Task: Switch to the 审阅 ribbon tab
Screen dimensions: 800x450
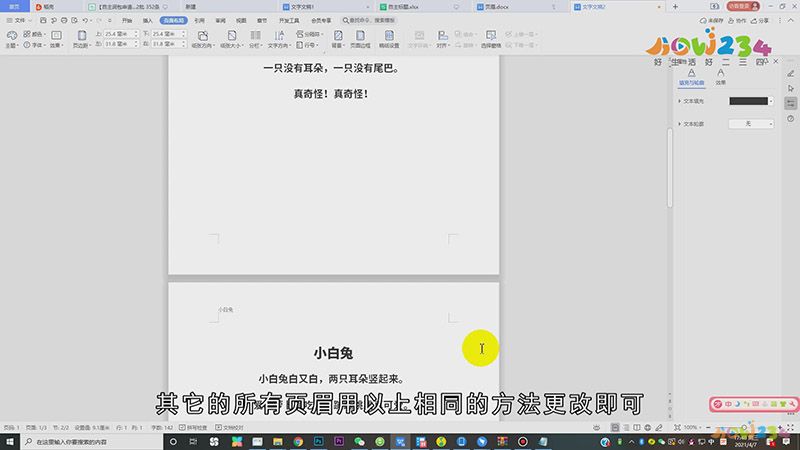Action: (220, 20)
